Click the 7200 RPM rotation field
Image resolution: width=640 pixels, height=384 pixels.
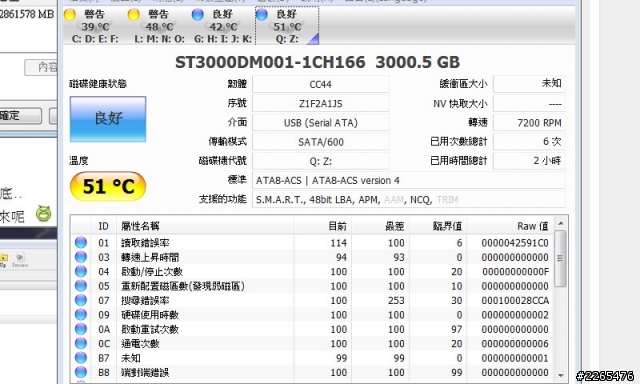(529, 123)
